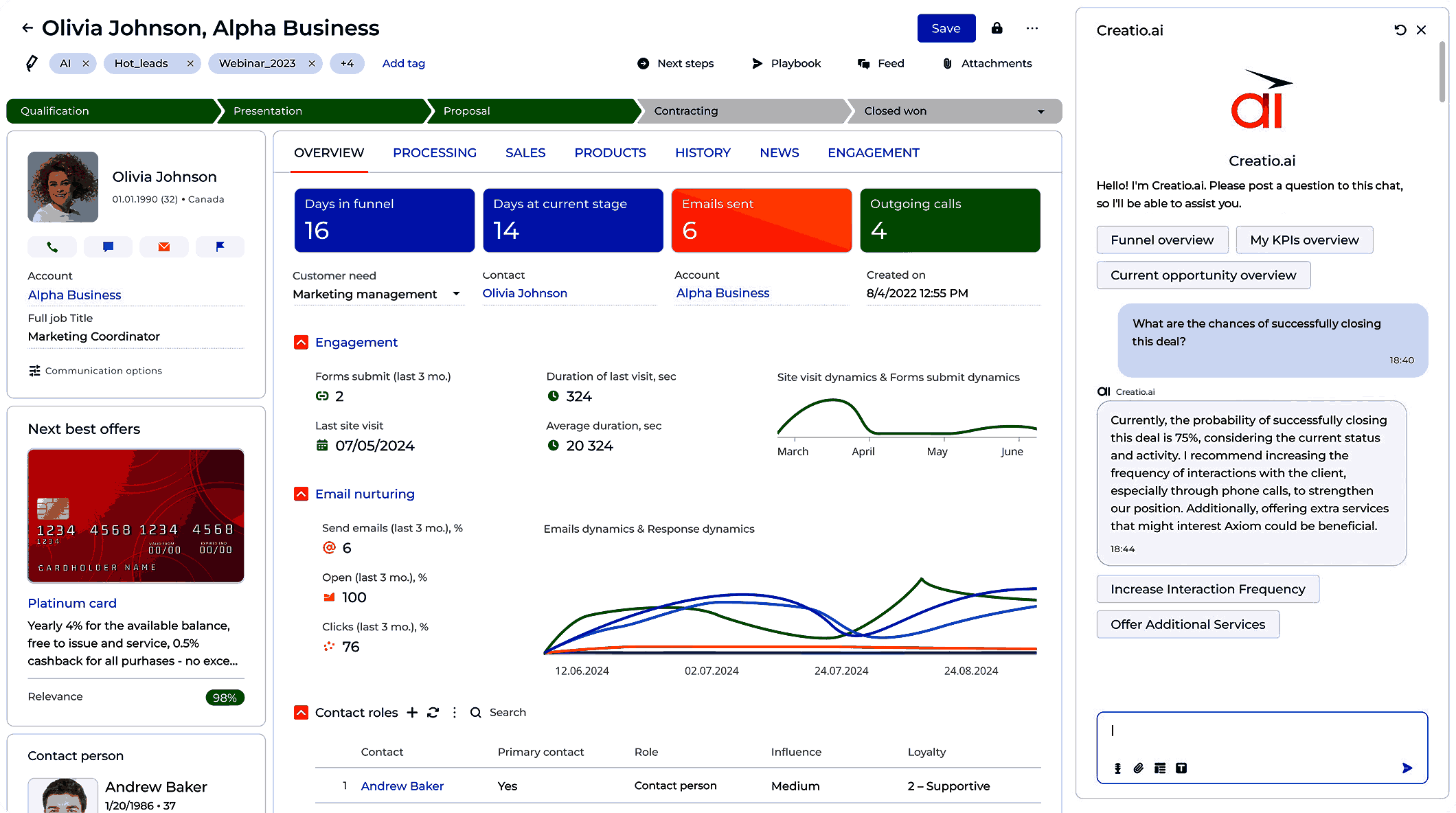Open the ENGAGEMENT tab

point(873,153)
